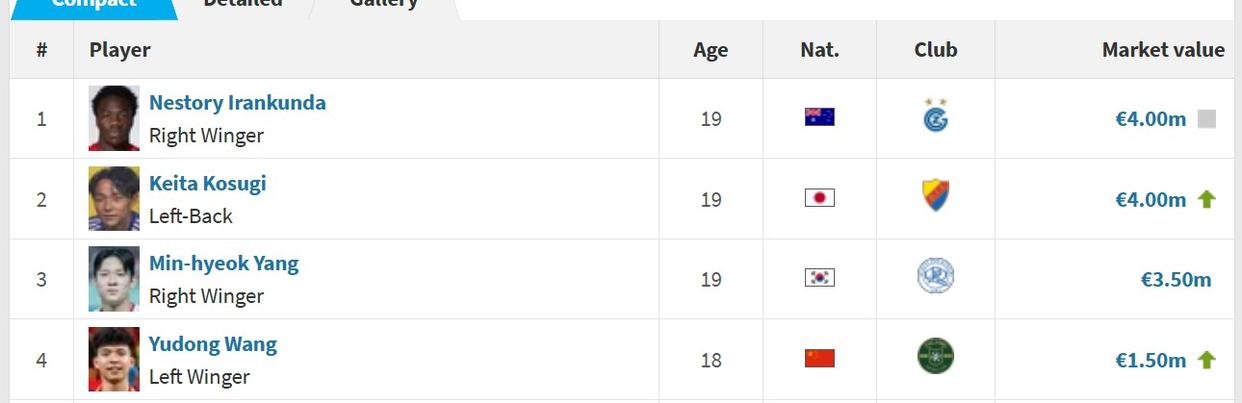Image resolution: width=1242 pixels, height=403 pixels.
Task: Click the green up arrow beside Kosugi's value
Action: coord(1206,199)
